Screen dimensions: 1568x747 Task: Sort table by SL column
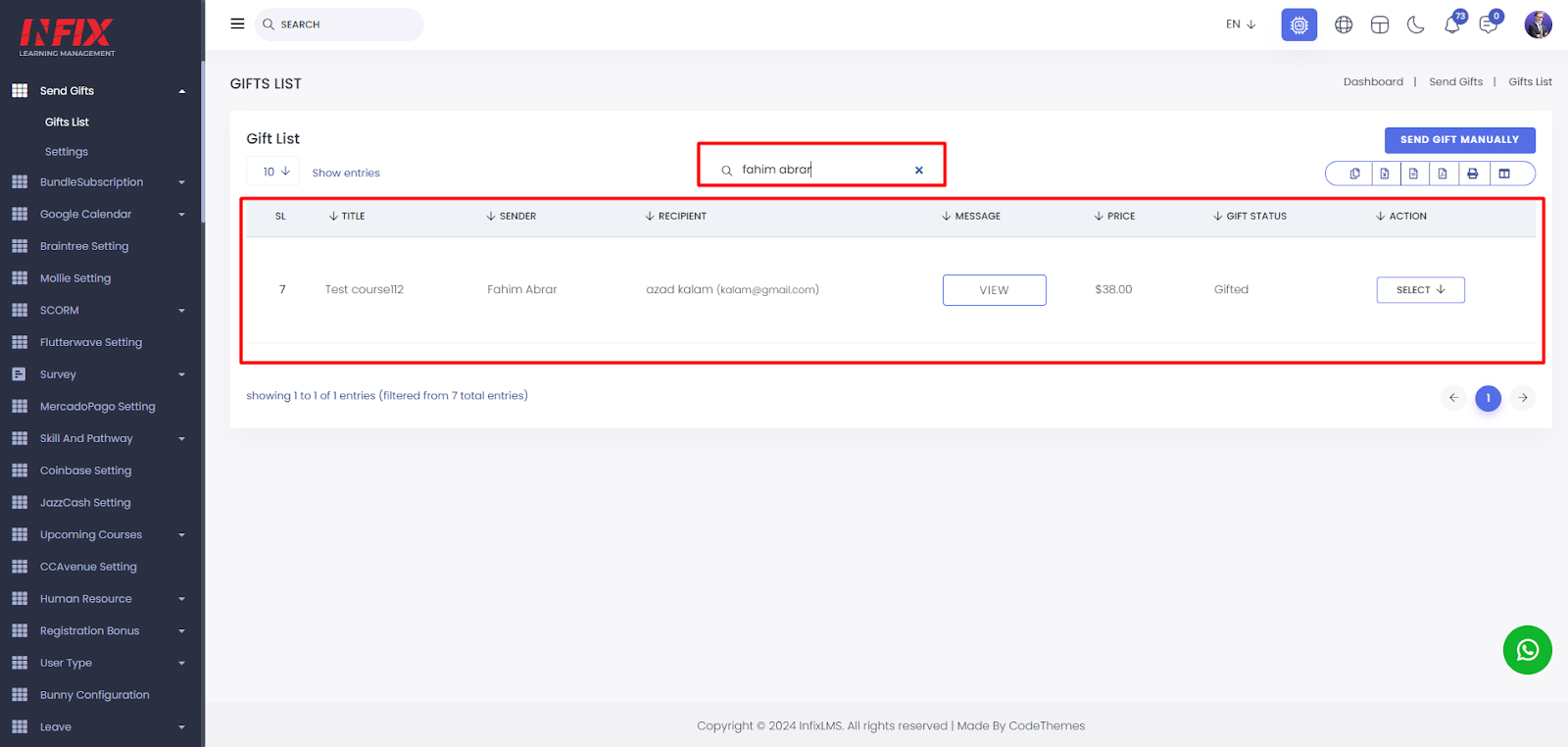click(x=280, y=217)
